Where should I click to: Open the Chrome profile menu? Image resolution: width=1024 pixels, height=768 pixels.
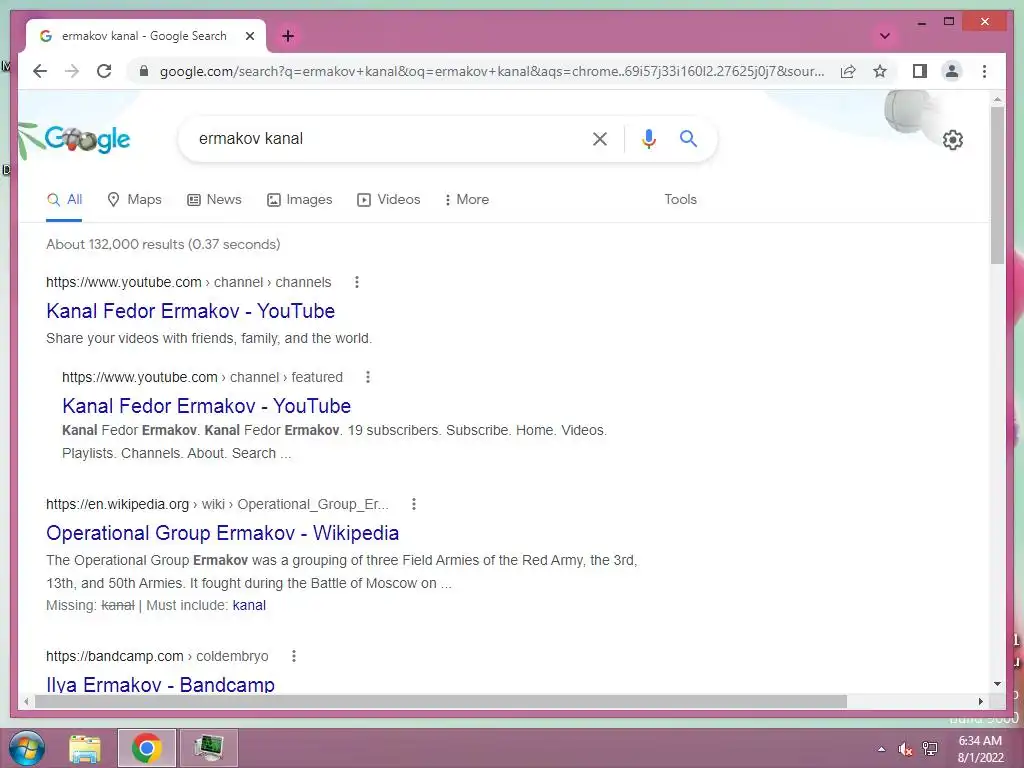pos(952,71)
